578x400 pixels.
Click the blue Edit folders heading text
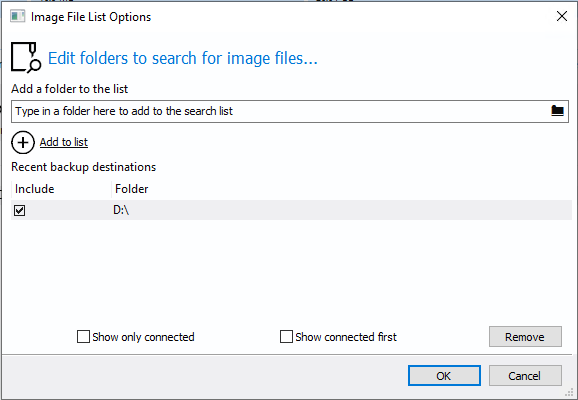183,58
